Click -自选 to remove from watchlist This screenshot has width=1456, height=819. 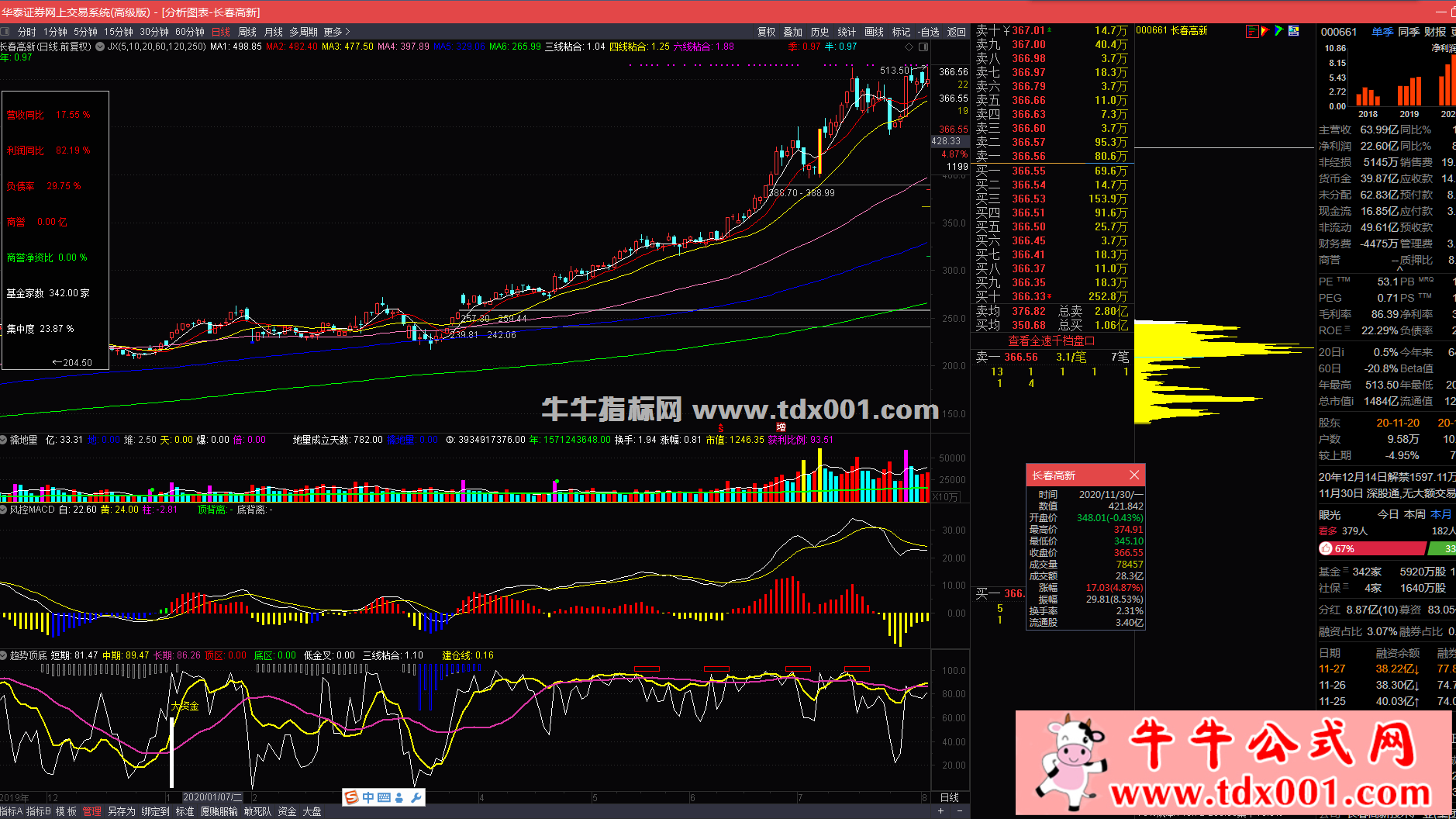[929, 32]
